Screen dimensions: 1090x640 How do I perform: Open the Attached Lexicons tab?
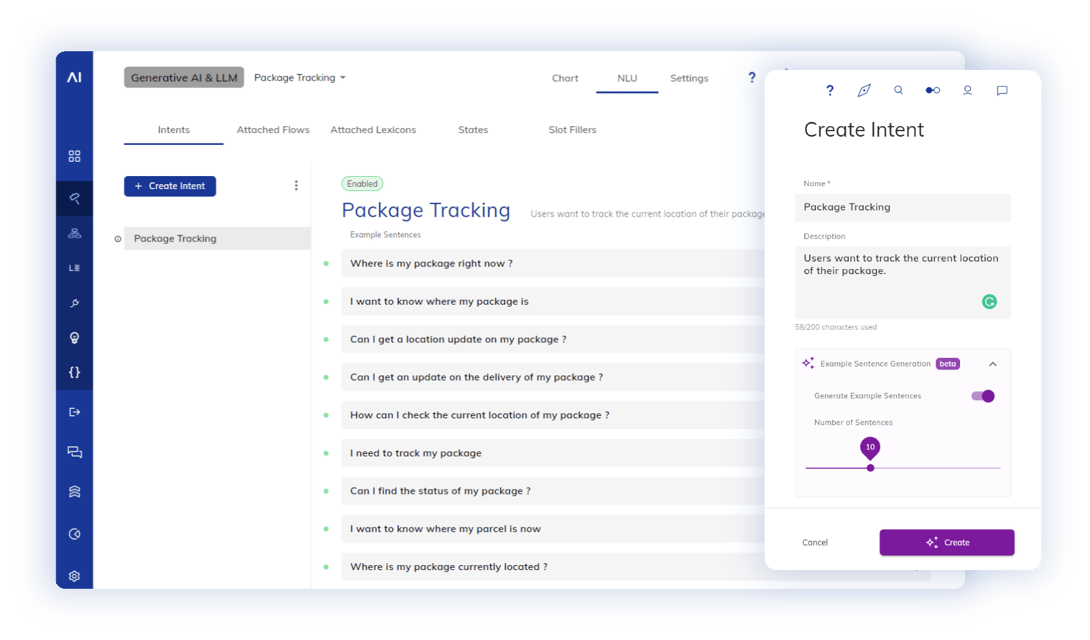pyautogui.click(x=373, y=130)
